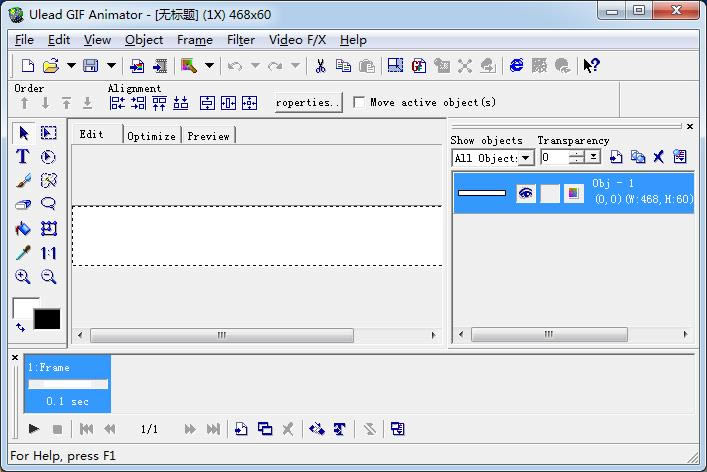Select the rectangle selection tool

pyautogui.click(x=48, y=133)
